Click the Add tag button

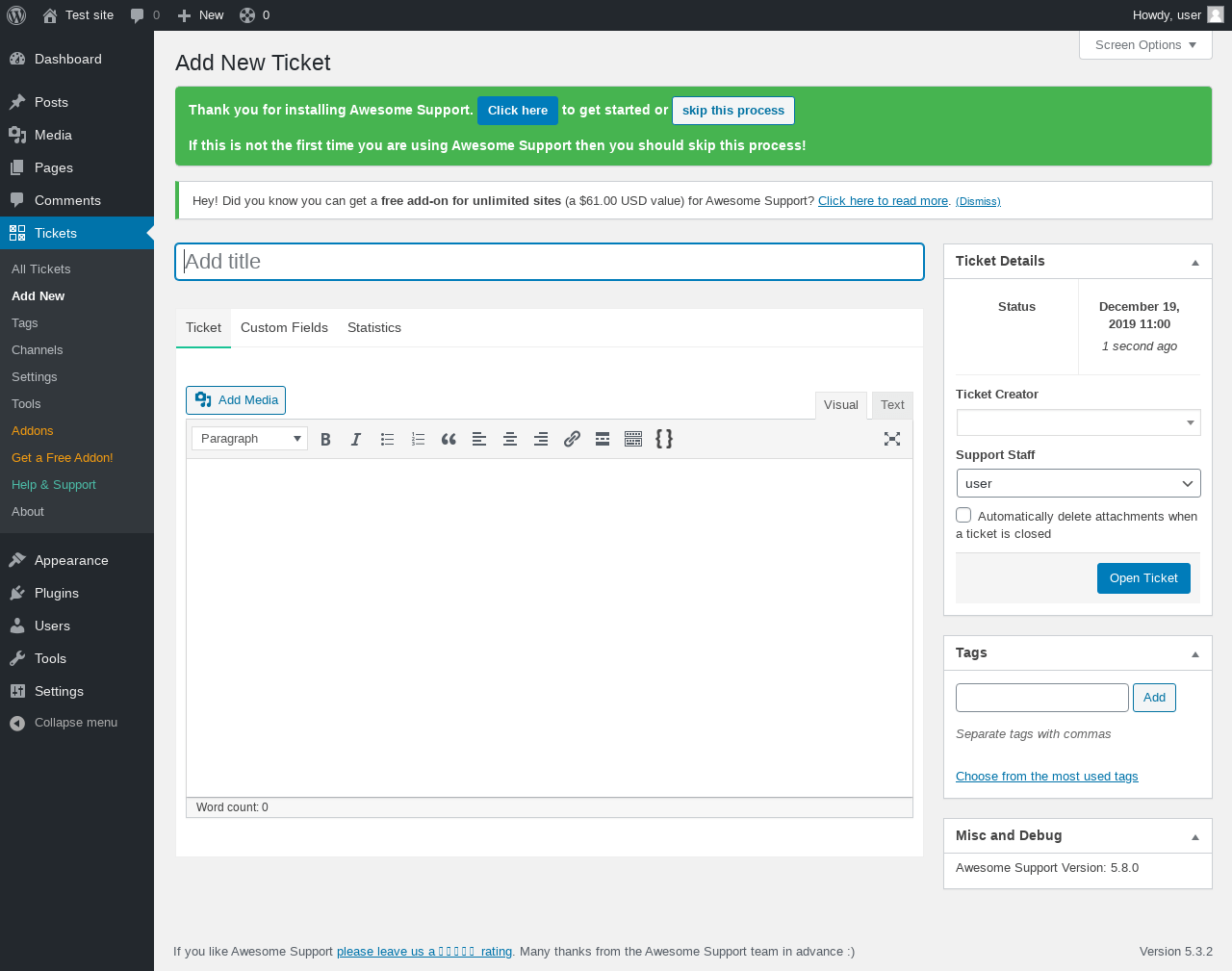pos(1155,698)
